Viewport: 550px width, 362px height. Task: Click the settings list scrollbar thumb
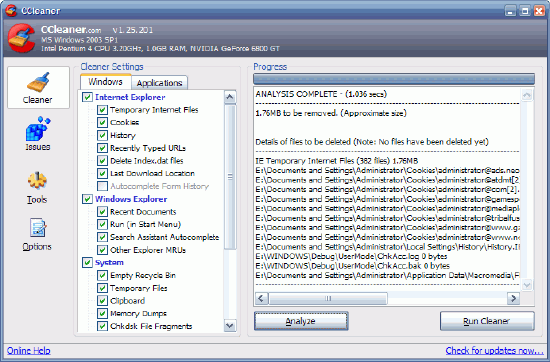pyautogui.click(x=230, y=177)
